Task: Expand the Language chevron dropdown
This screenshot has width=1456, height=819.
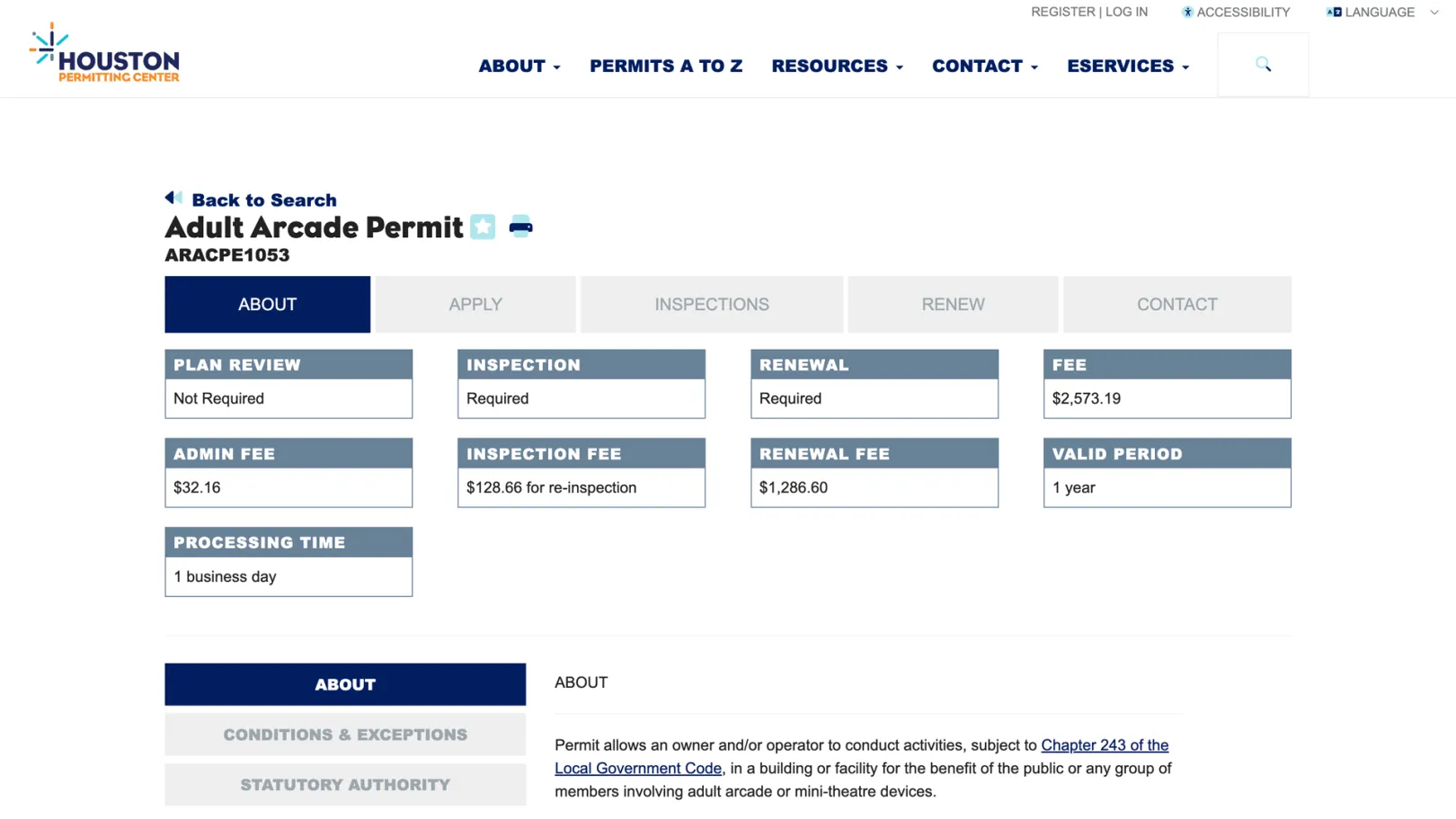Action: tap(1434, 13)
